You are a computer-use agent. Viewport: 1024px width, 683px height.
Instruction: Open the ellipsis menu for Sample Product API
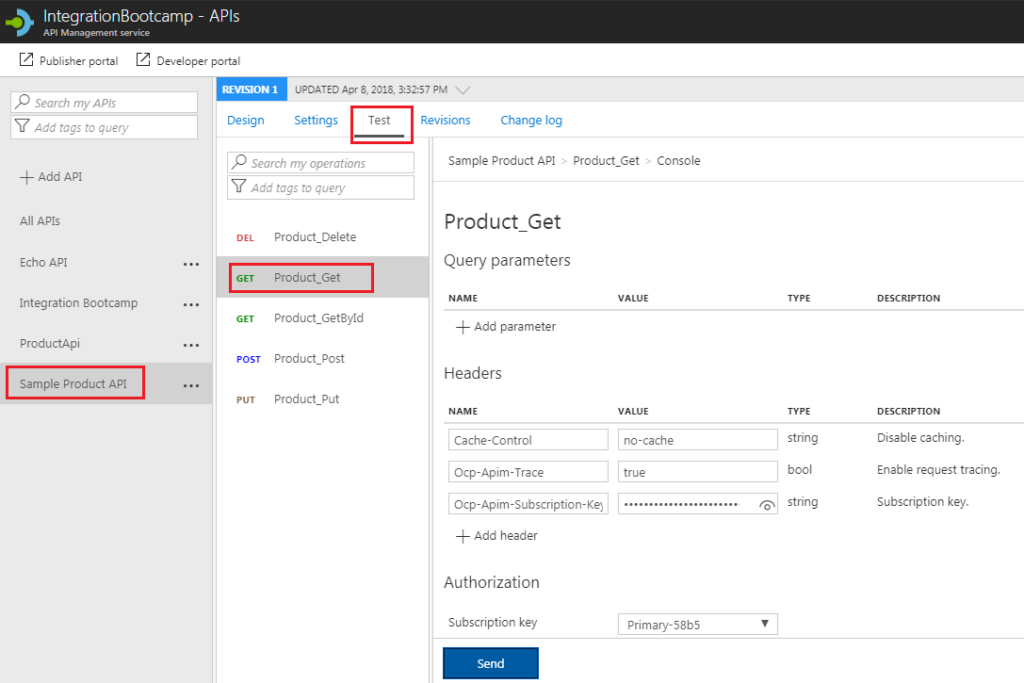191,385
